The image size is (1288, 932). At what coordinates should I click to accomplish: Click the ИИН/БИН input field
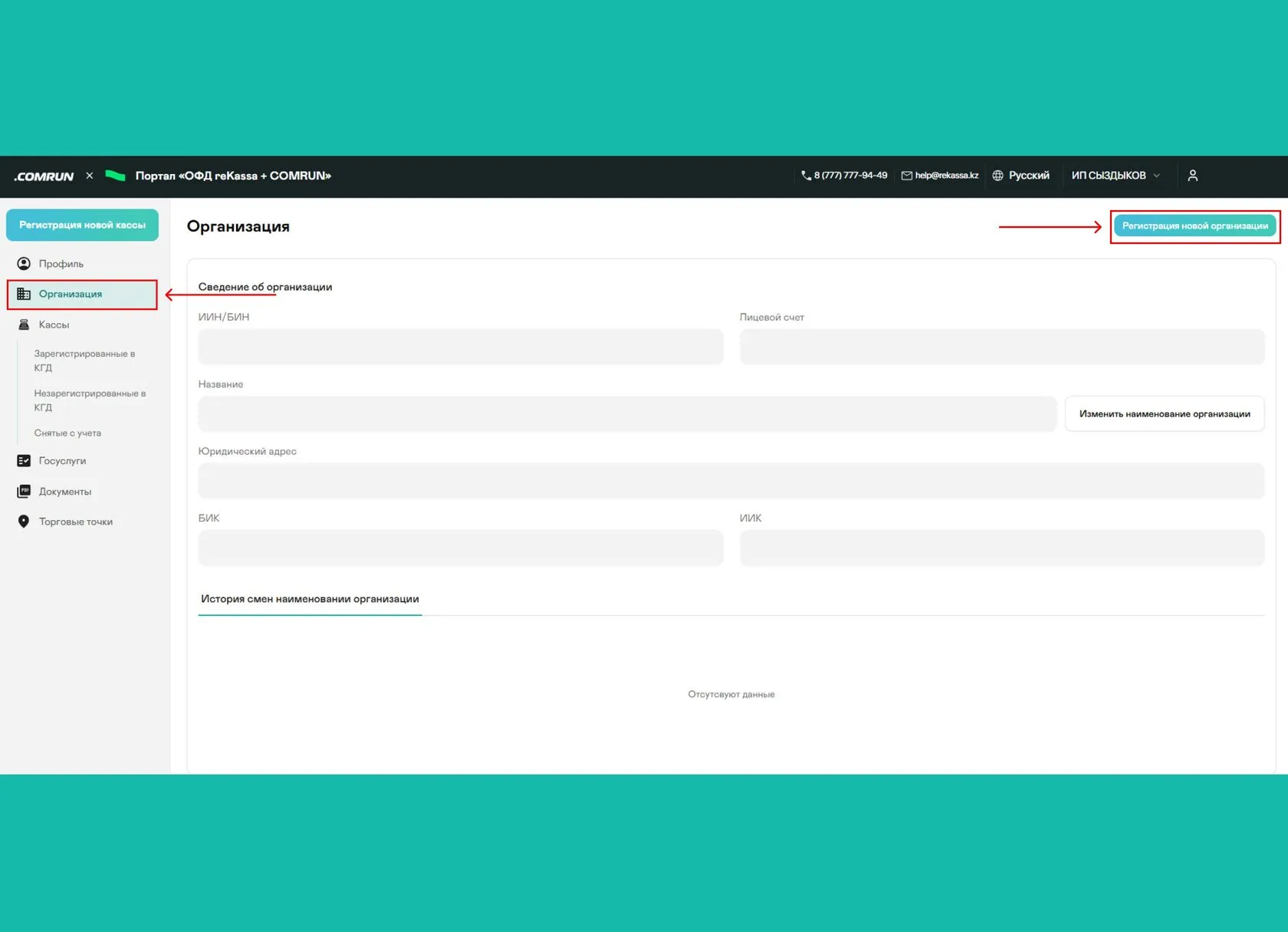pyautogui.click(x=461, y=347)
